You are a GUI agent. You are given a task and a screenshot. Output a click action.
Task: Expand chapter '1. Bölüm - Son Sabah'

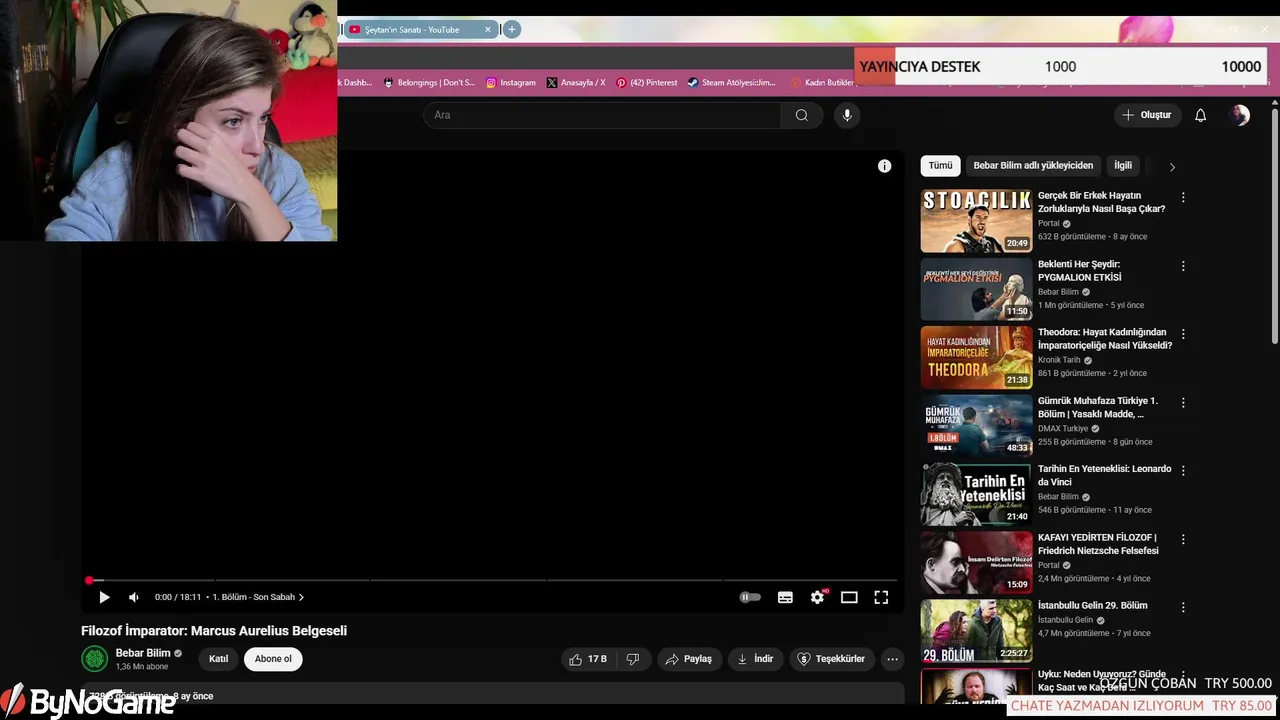click(x=258, y=597)
